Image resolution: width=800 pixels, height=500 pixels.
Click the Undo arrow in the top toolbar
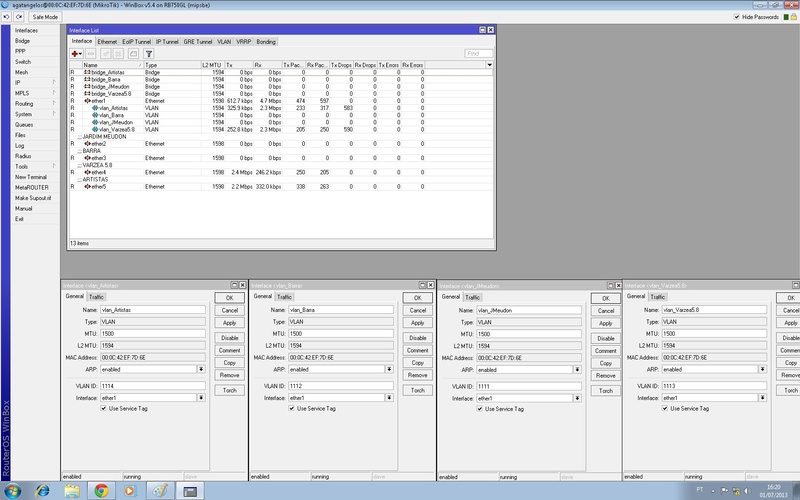coord(7,17)
